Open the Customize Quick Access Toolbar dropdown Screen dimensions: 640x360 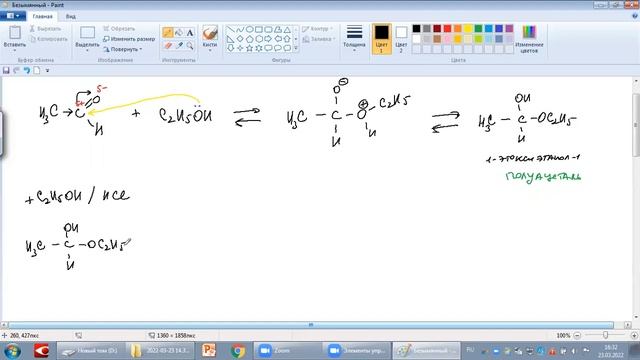[x=47, y=71]
